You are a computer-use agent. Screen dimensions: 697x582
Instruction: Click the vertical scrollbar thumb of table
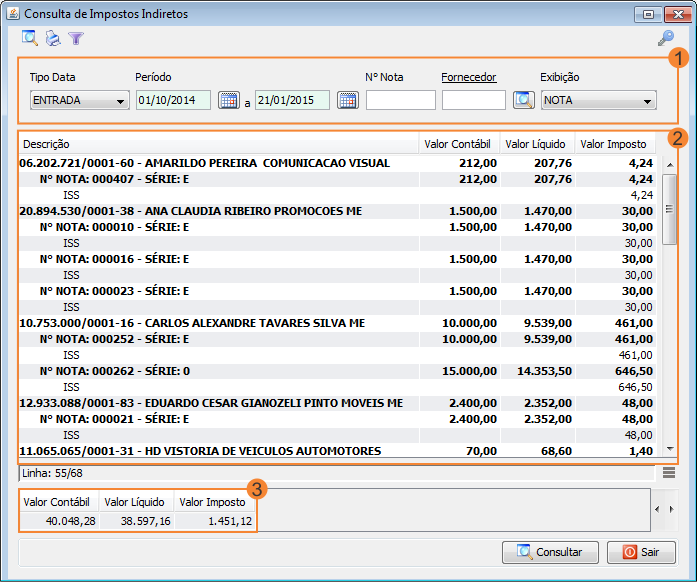point(669,209)
